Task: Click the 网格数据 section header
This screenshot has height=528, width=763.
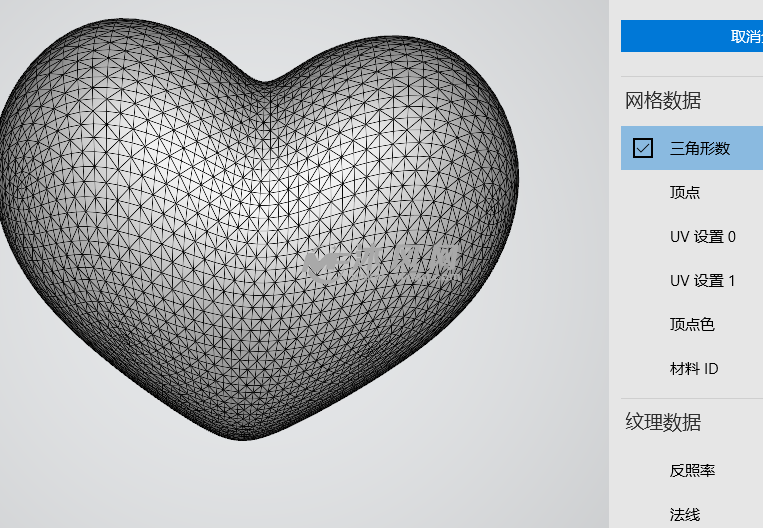Action: click(x=663, y=100)
